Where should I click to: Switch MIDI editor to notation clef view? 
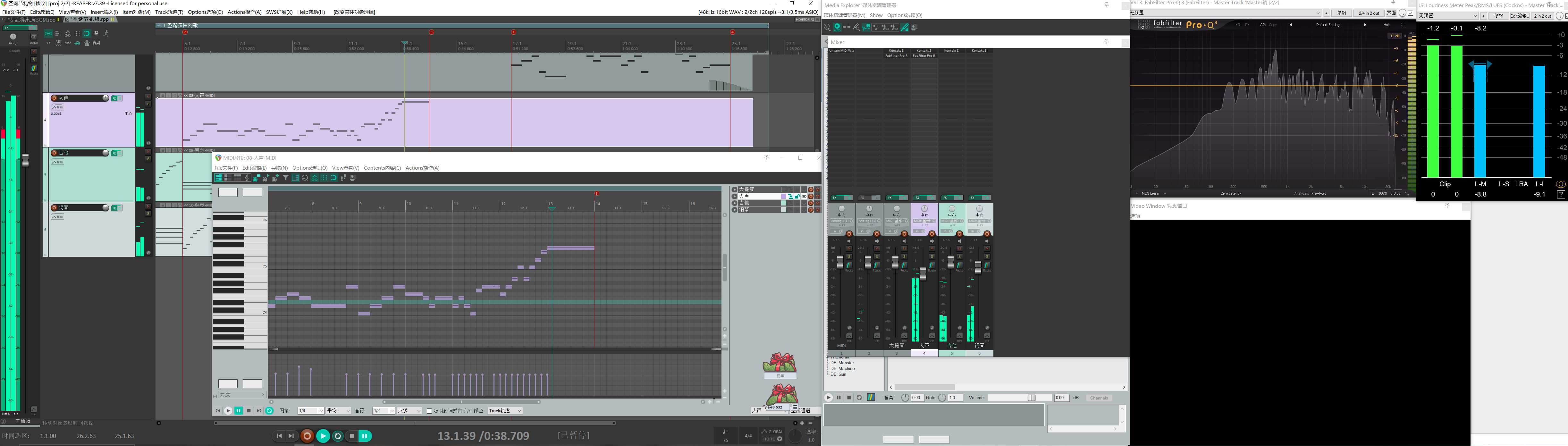pos(247,178)
